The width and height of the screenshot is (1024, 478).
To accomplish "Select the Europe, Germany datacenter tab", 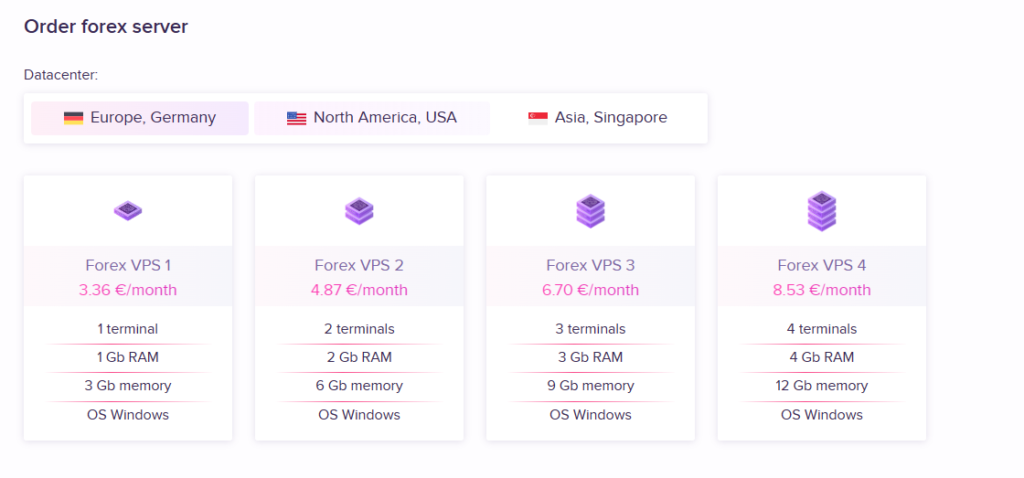I will [x=140, y=118].
